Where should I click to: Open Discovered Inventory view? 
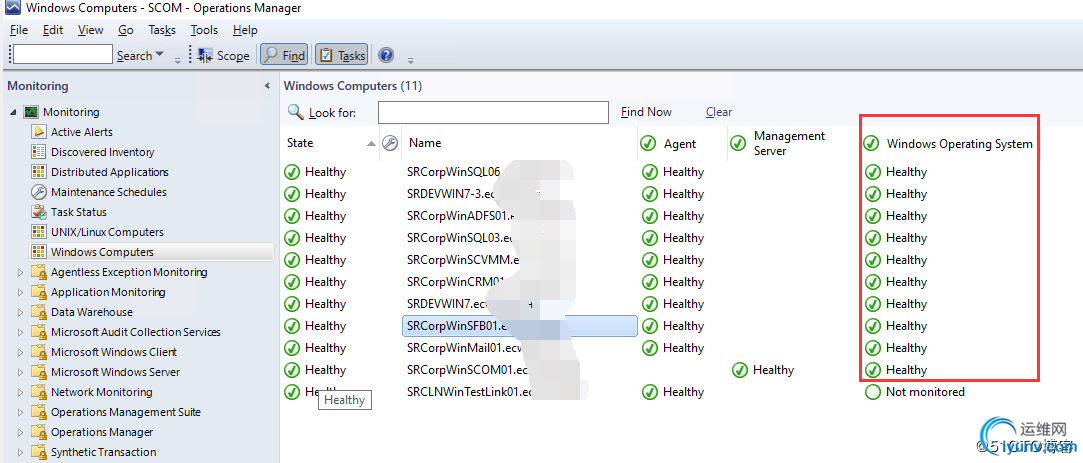(102, 151)
